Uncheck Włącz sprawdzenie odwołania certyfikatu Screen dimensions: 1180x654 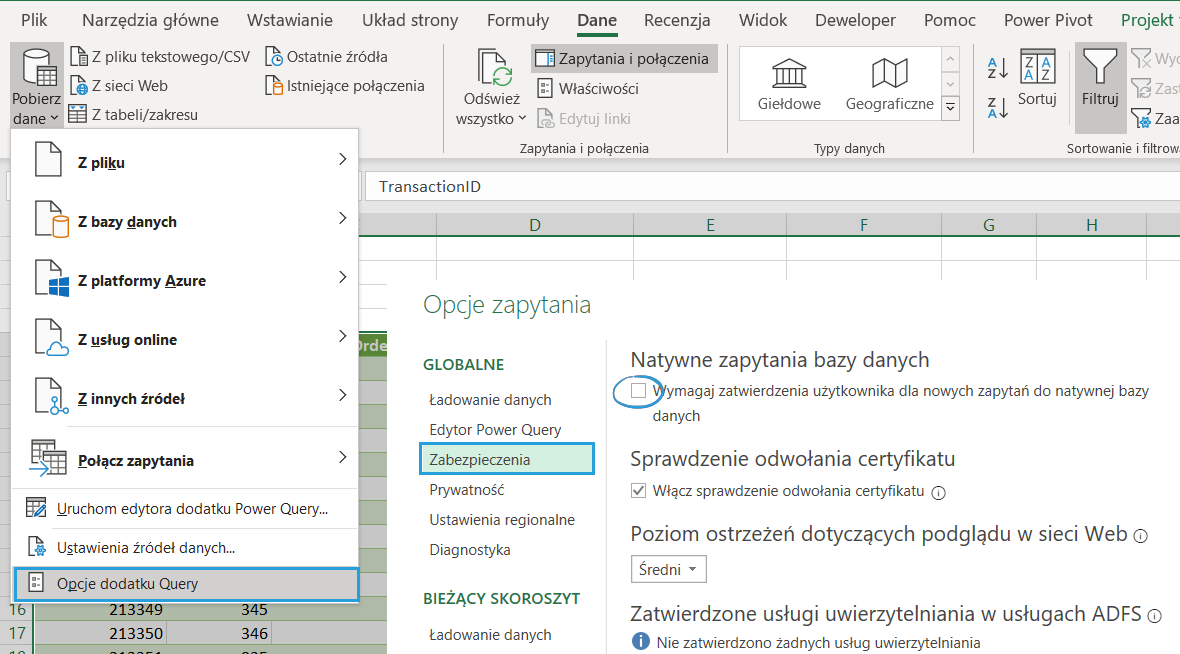tap(639, 491)
